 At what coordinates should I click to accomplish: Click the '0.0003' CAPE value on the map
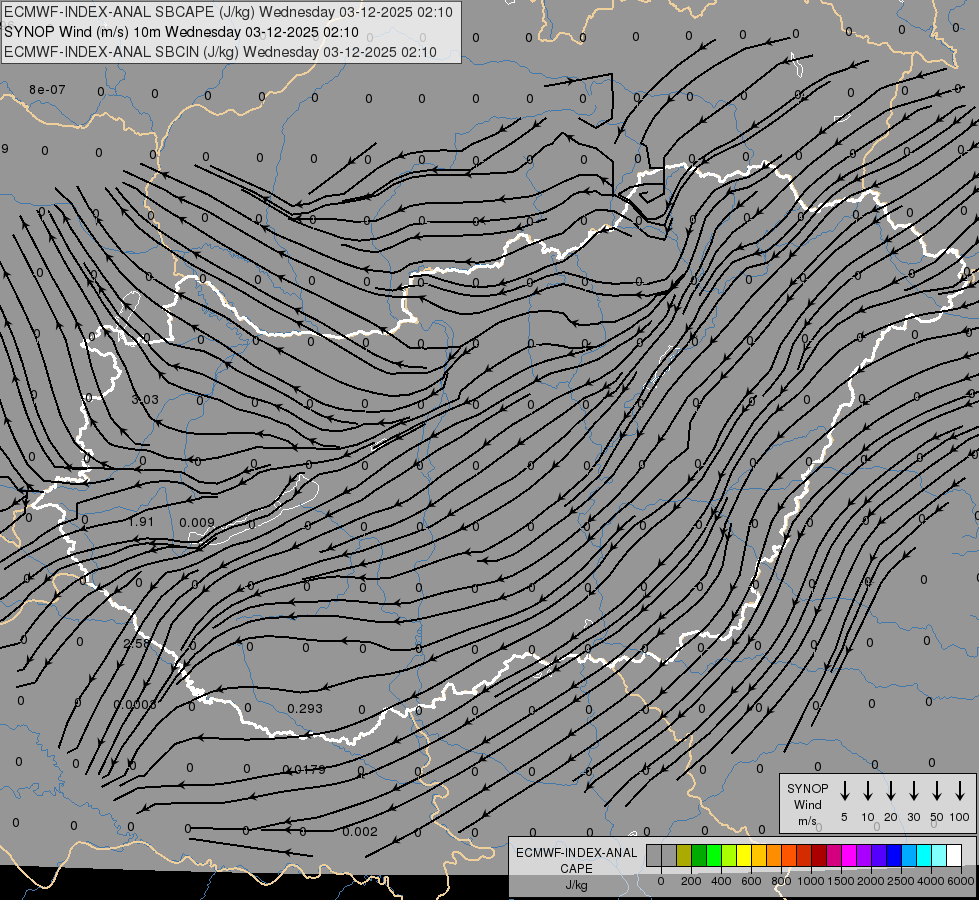[x=135, y=705]
